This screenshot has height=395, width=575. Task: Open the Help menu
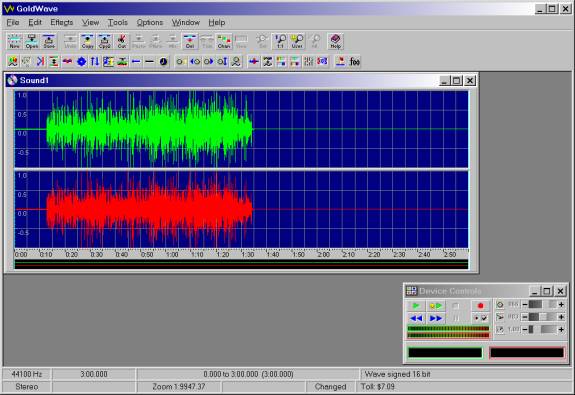[217, 23]
